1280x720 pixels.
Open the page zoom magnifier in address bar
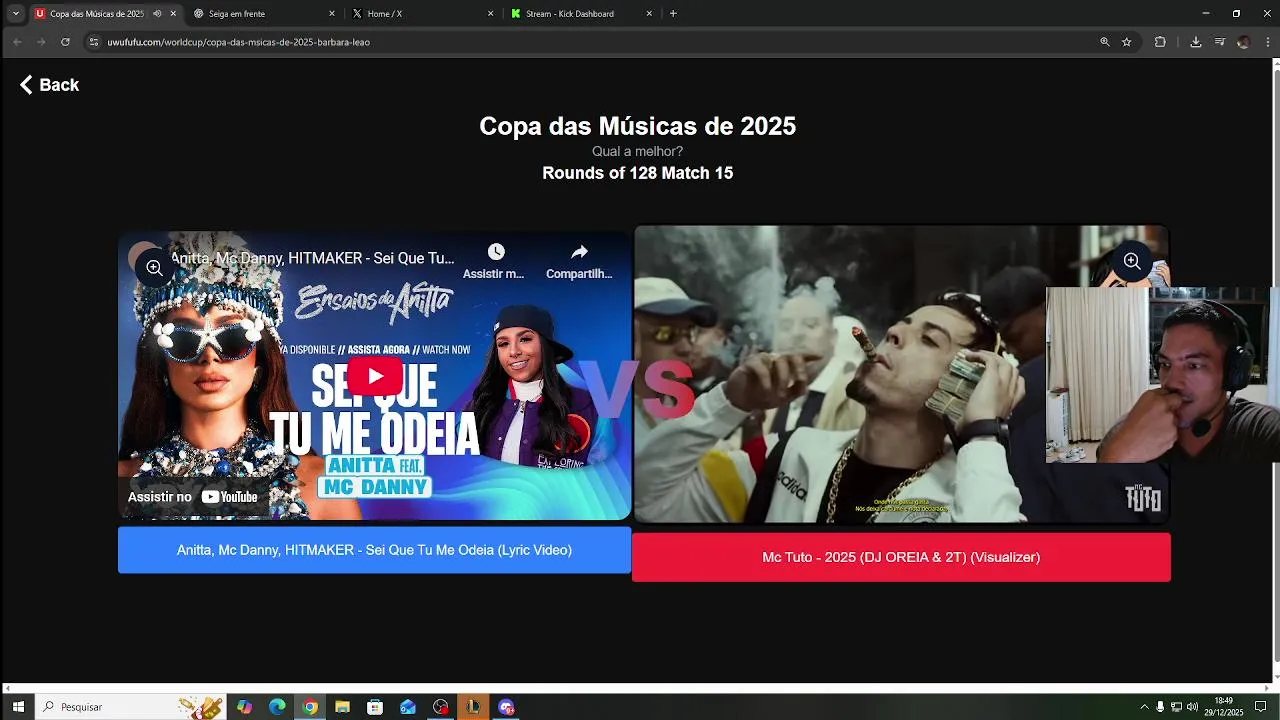1105,42
